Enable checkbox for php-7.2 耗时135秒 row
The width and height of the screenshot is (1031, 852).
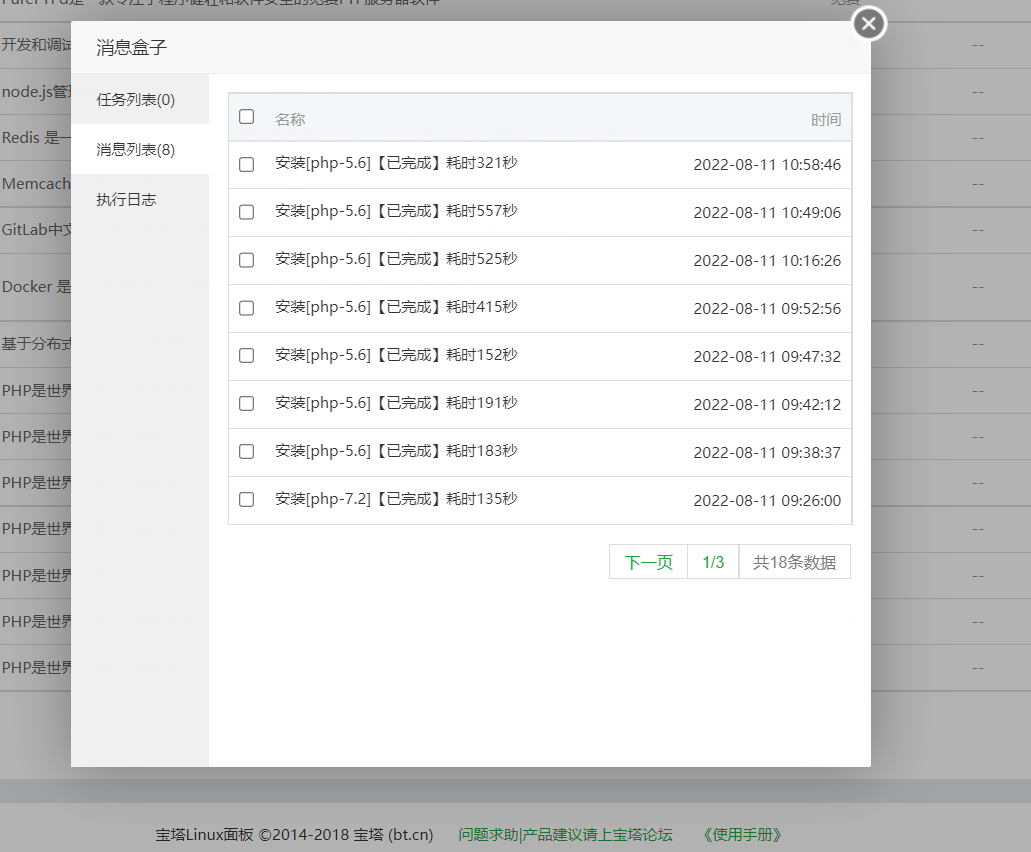pos(247,500)
